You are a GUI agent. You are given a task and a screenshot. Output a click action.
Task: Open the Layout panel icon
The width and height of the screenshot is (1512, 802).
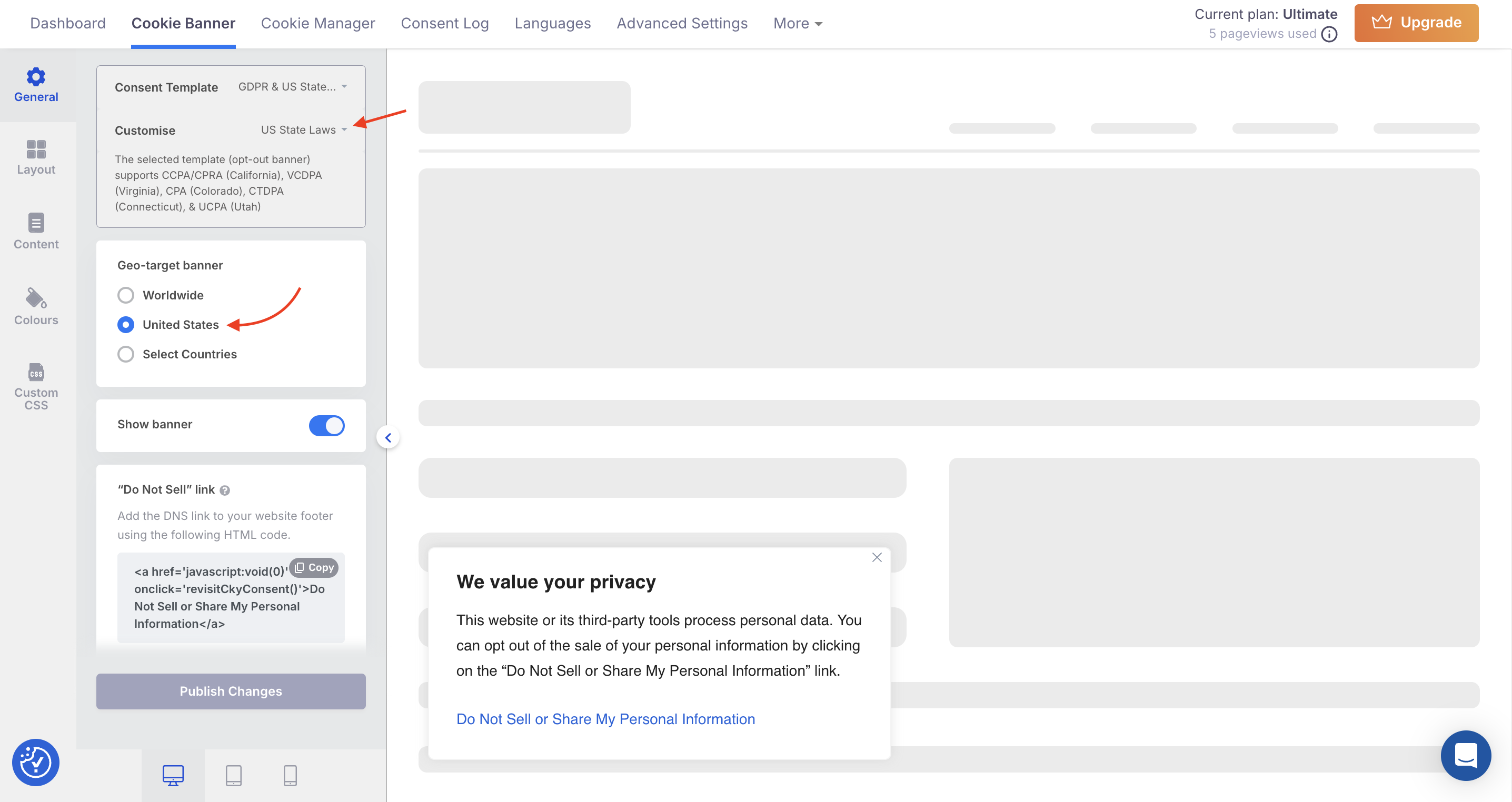(x=36, y=149)
